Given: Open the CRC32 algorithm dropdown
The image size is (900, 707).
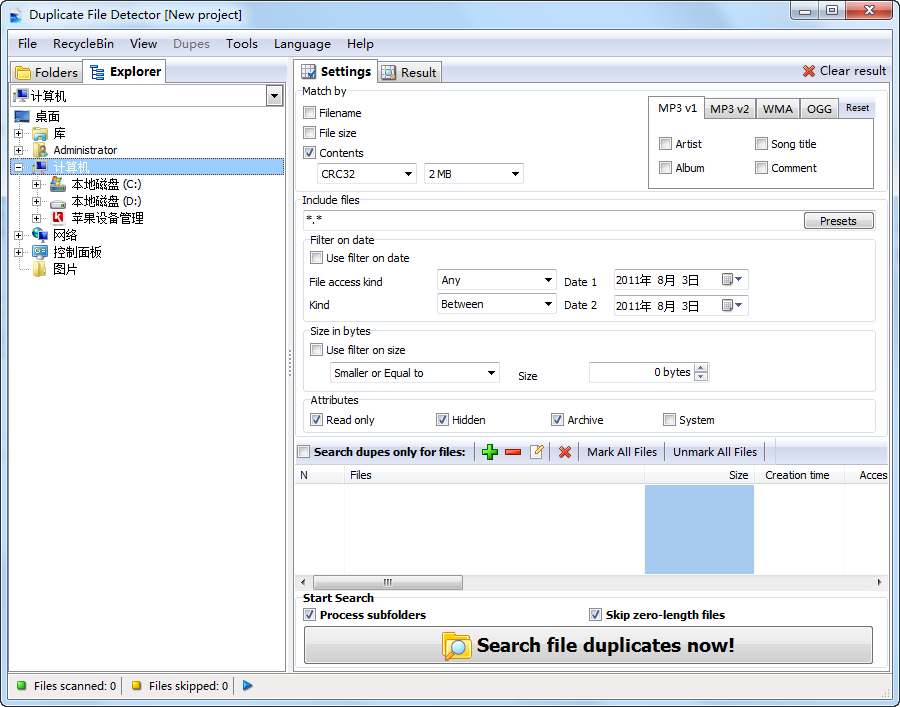Looking at the screenshot, I should click(365, 174).
